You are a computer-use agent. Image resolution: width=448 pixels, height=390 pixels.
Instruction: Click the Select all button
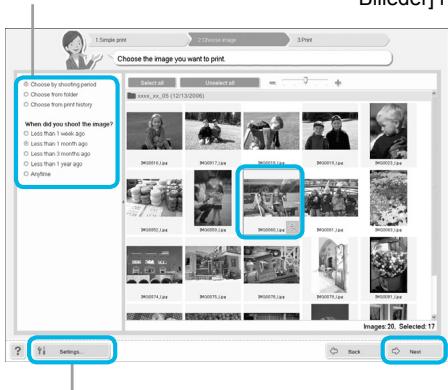coord(152,83)
